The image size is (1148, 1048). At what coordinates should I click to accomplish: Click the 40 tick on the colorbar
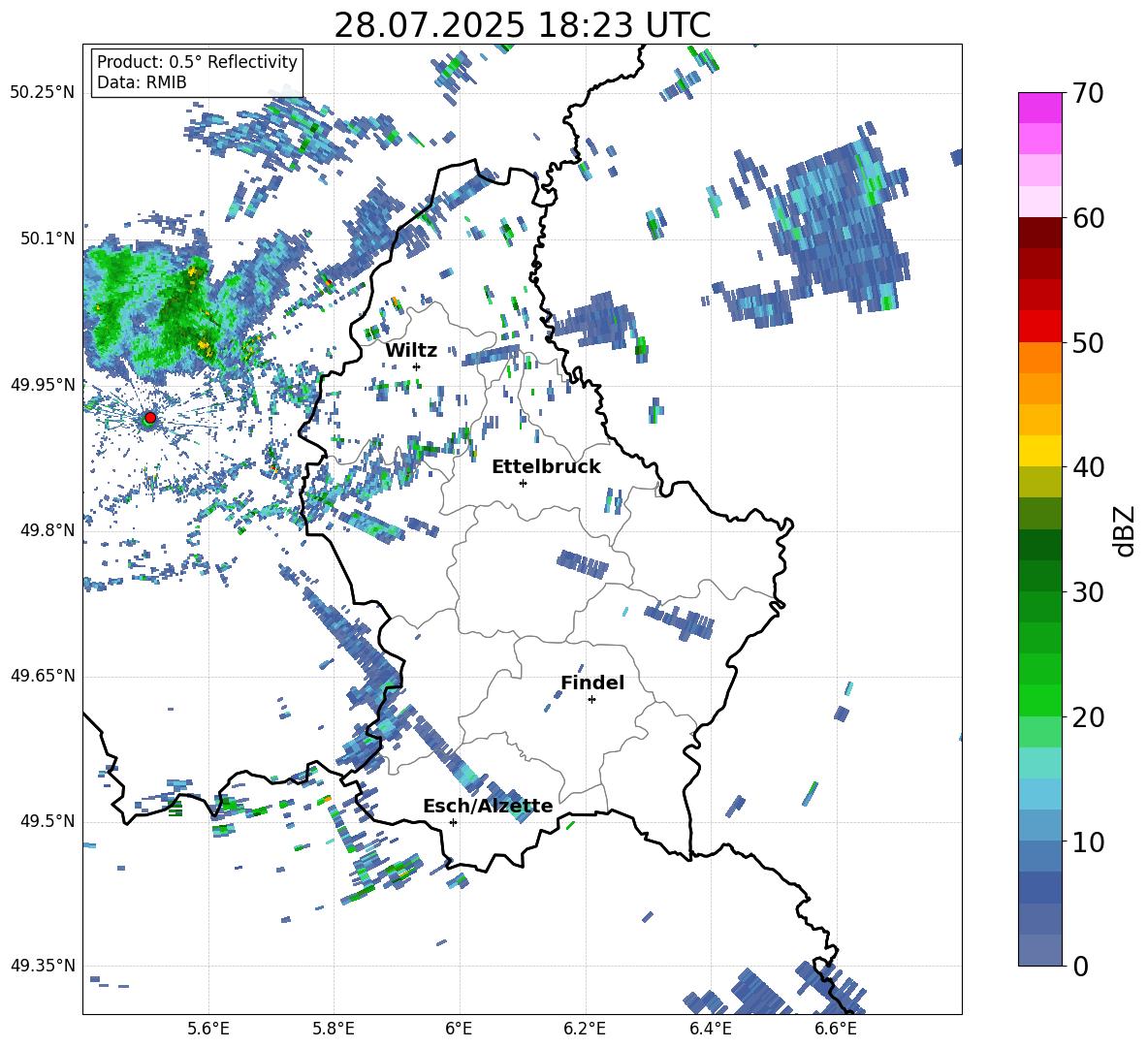(x=1088, y=467)
